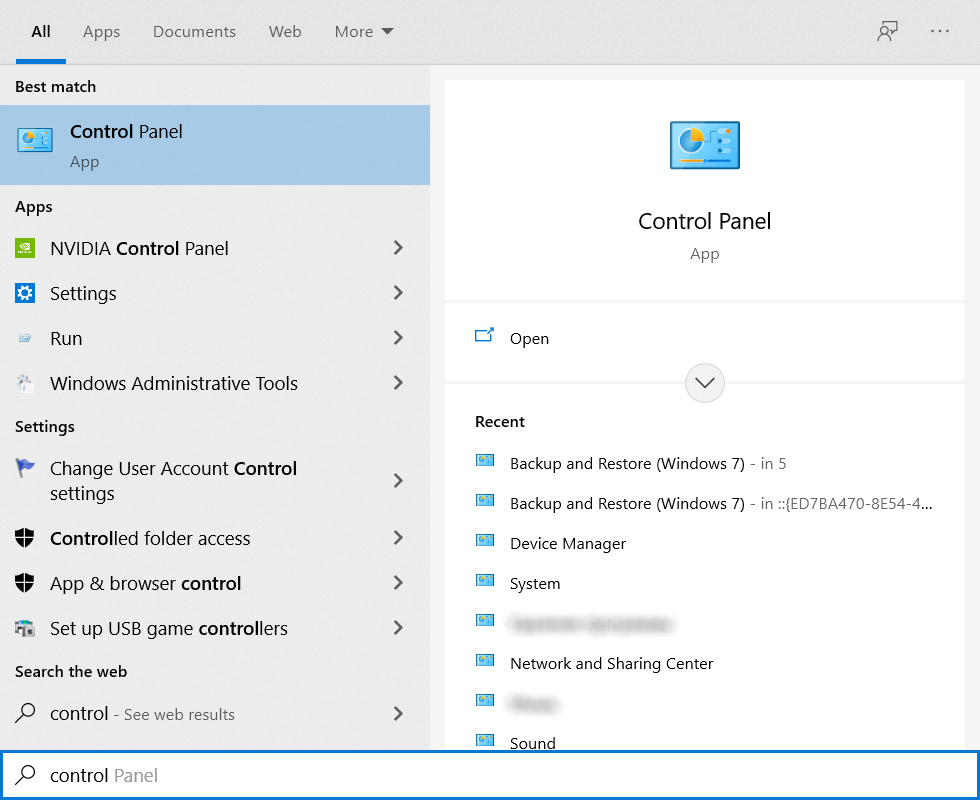
Task: Switch to the All tab
Action: [x=41, y=31]
